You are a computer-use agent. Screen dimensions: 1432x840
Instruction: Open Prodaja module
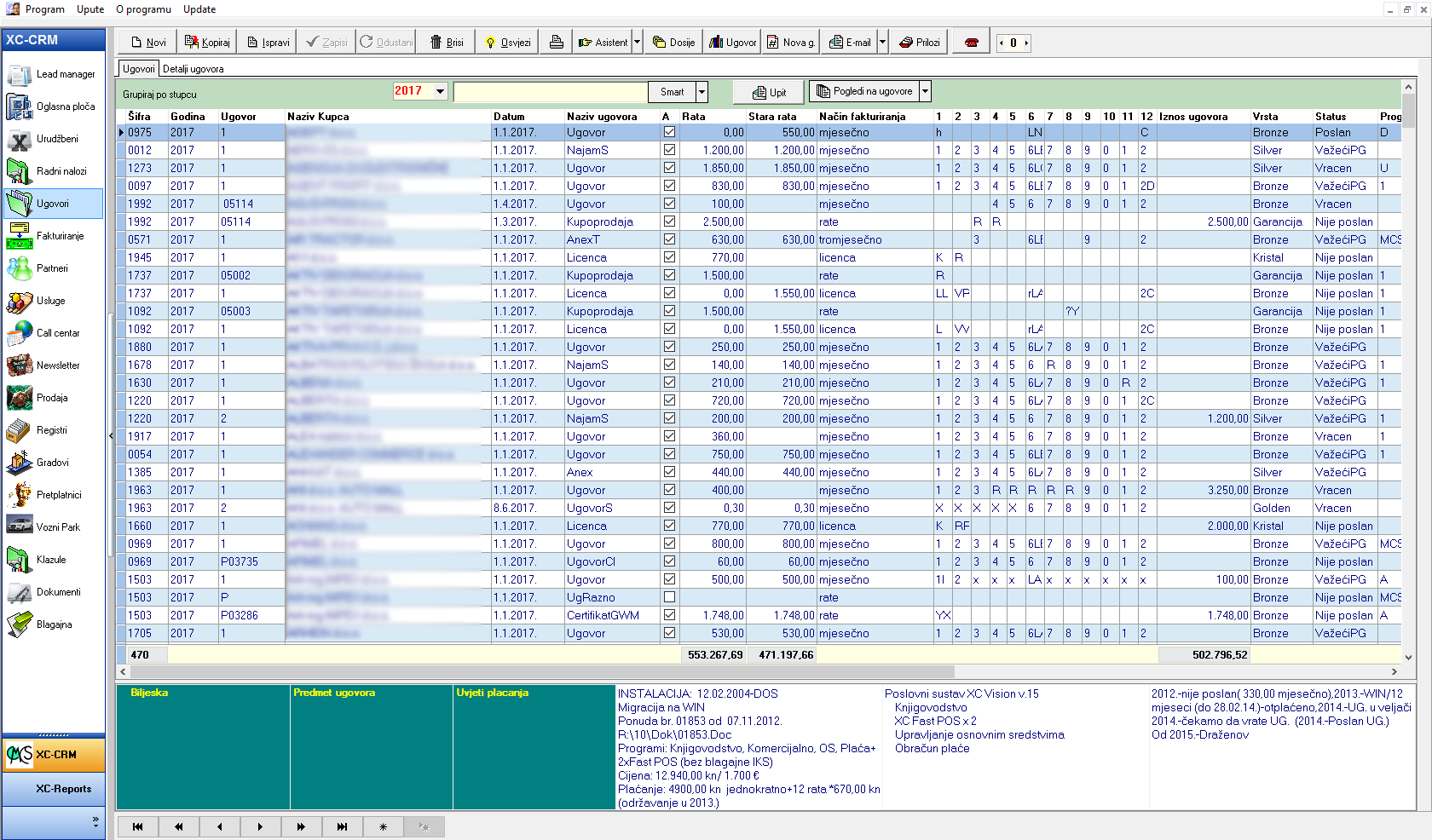(x=53, y=398)
